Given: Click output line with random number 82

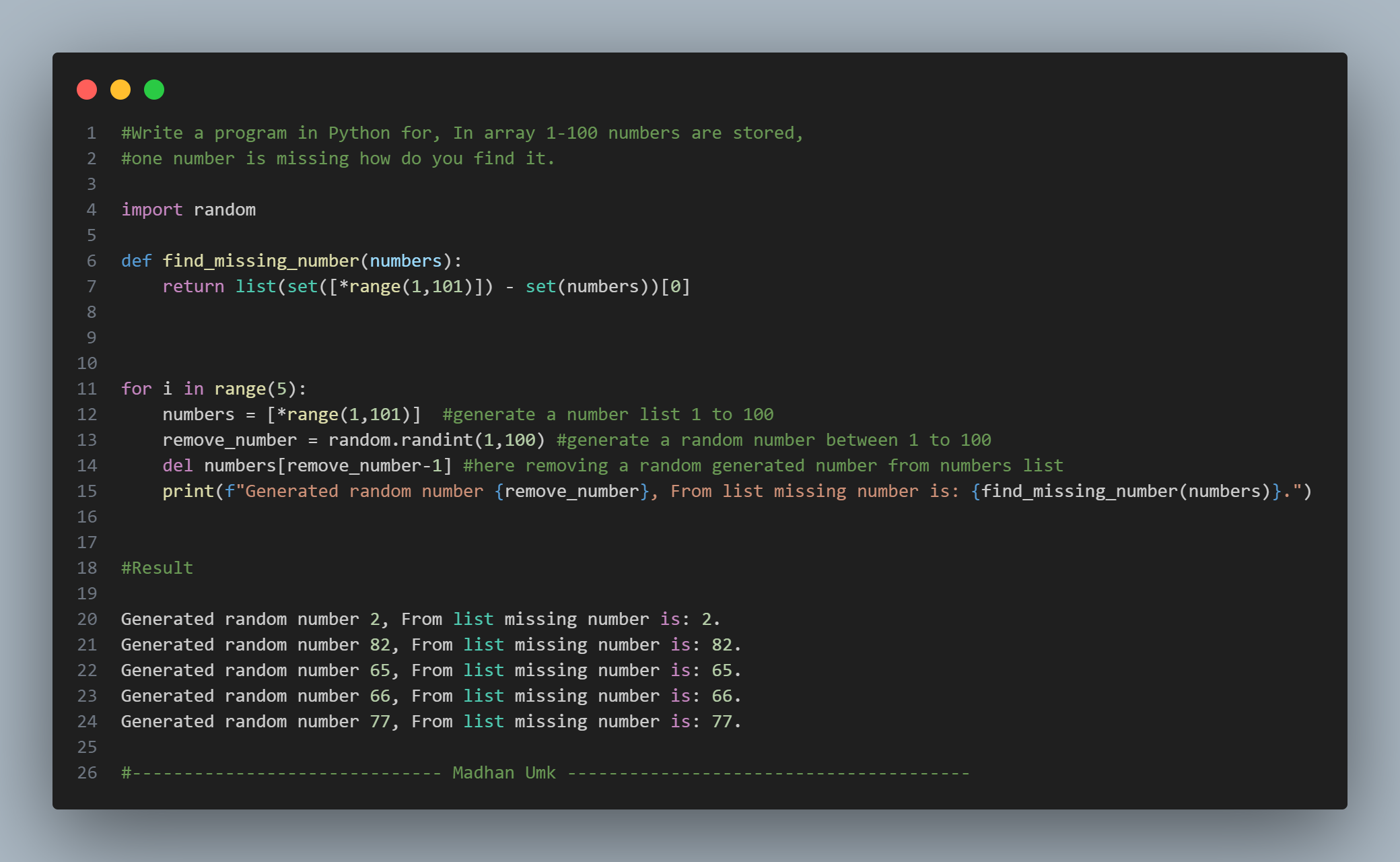Looking at the screenshot, I should click(431, 644).
